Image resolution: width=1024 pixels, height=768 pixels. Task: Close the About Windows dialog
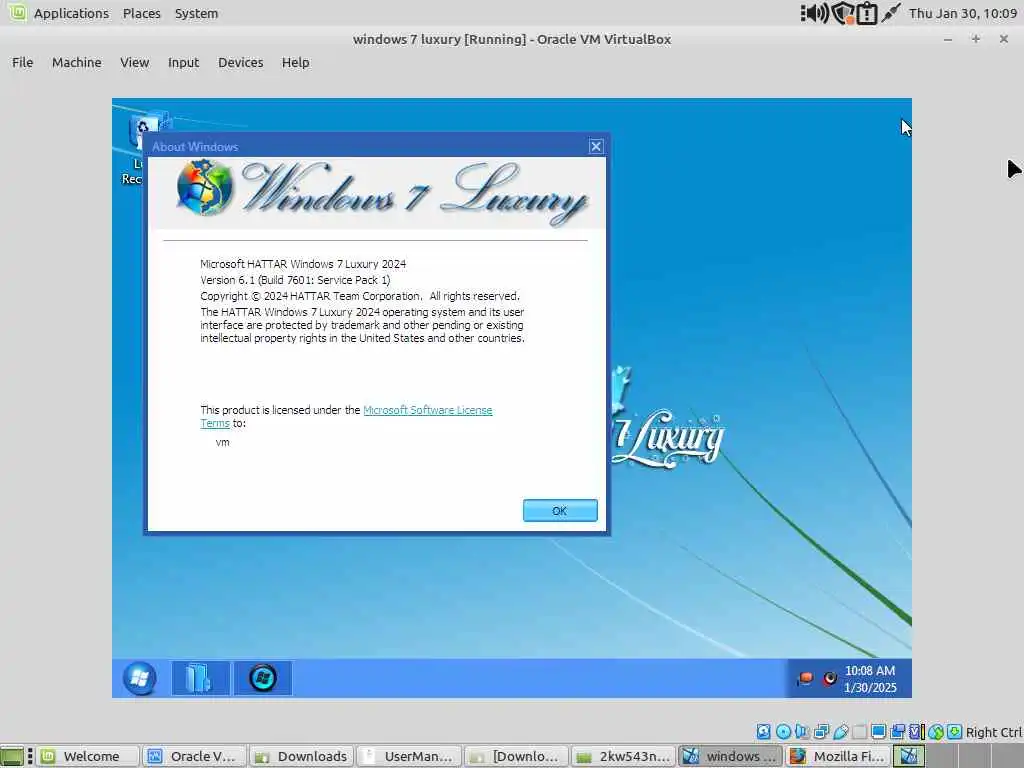596,146
